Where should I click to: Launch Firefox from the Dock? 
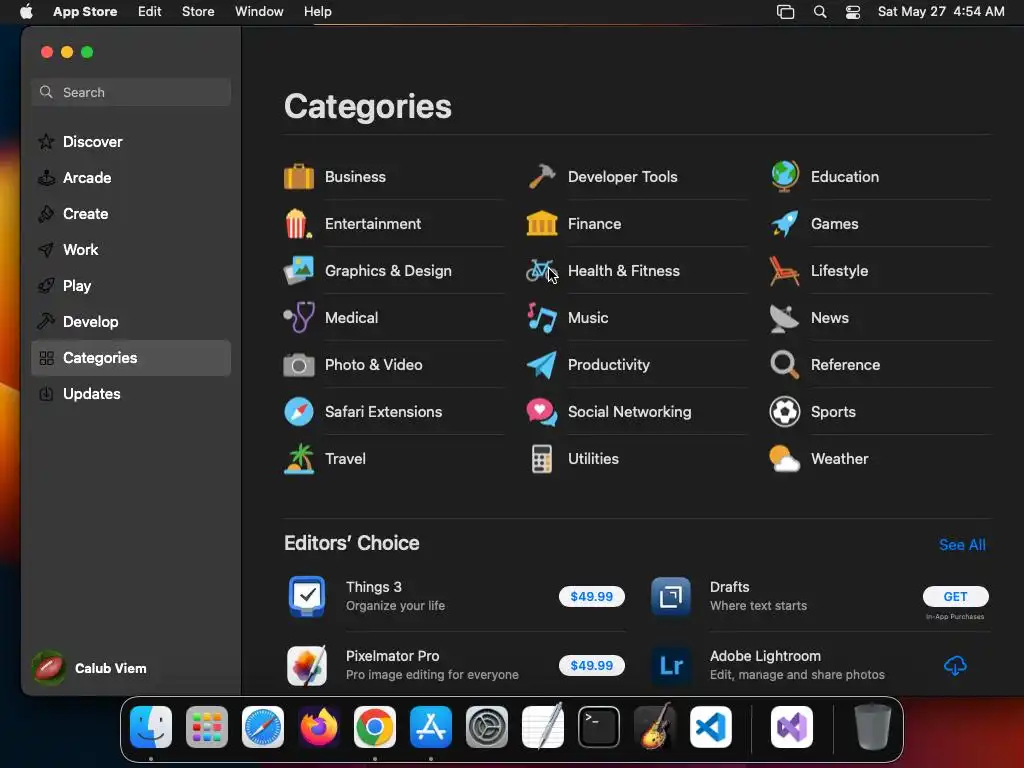pyautogui.click(x=319, y=727)
